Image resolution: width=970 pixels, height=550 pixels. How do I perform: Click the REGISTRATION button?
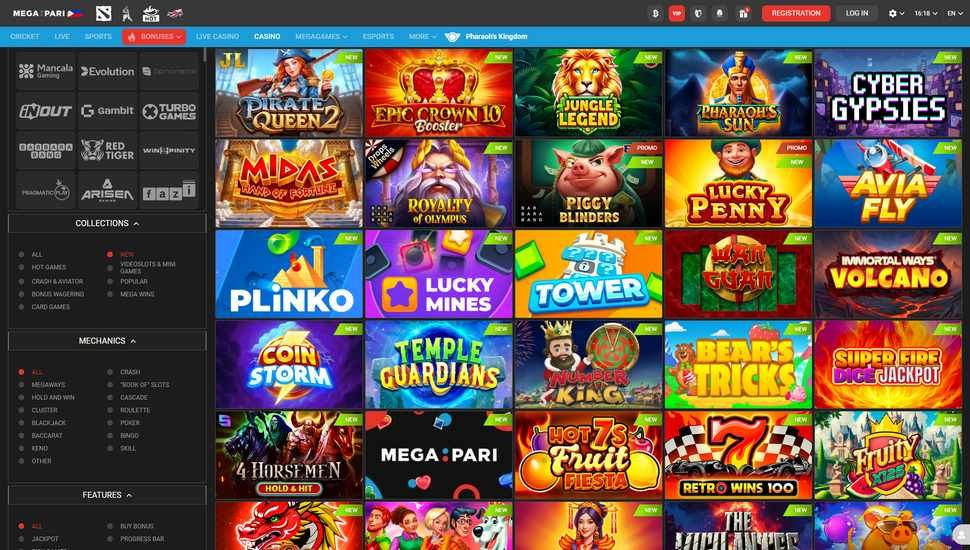click(x=796, y=13)
